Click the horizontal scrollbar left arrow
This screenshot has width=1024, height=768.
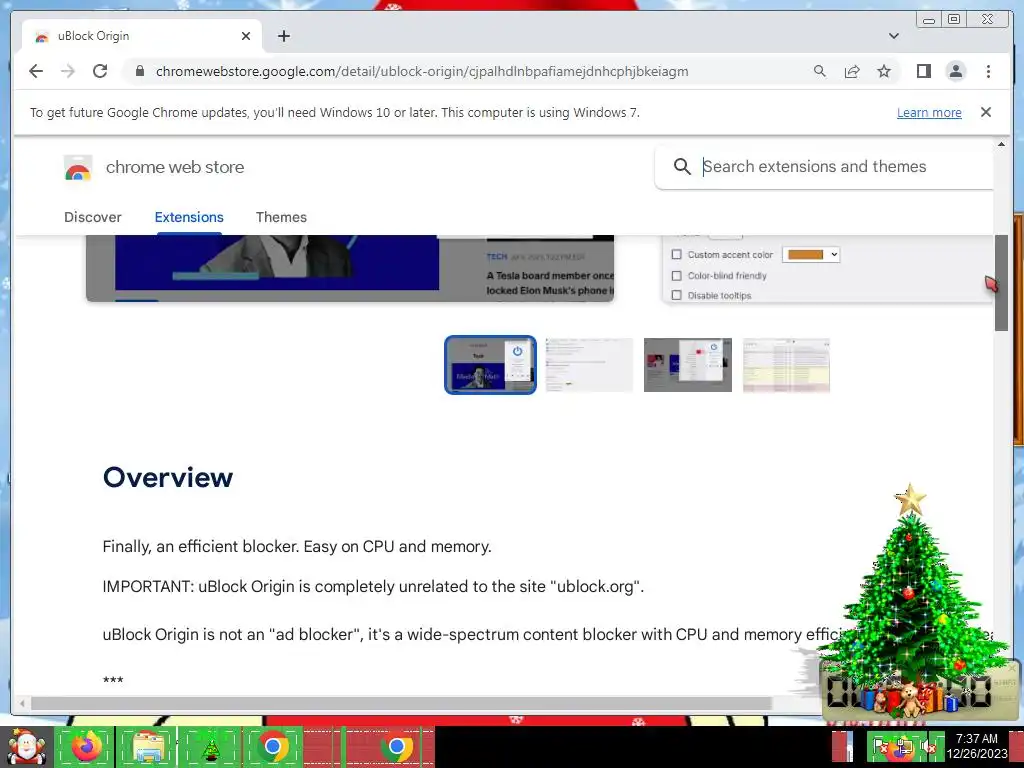22,703
